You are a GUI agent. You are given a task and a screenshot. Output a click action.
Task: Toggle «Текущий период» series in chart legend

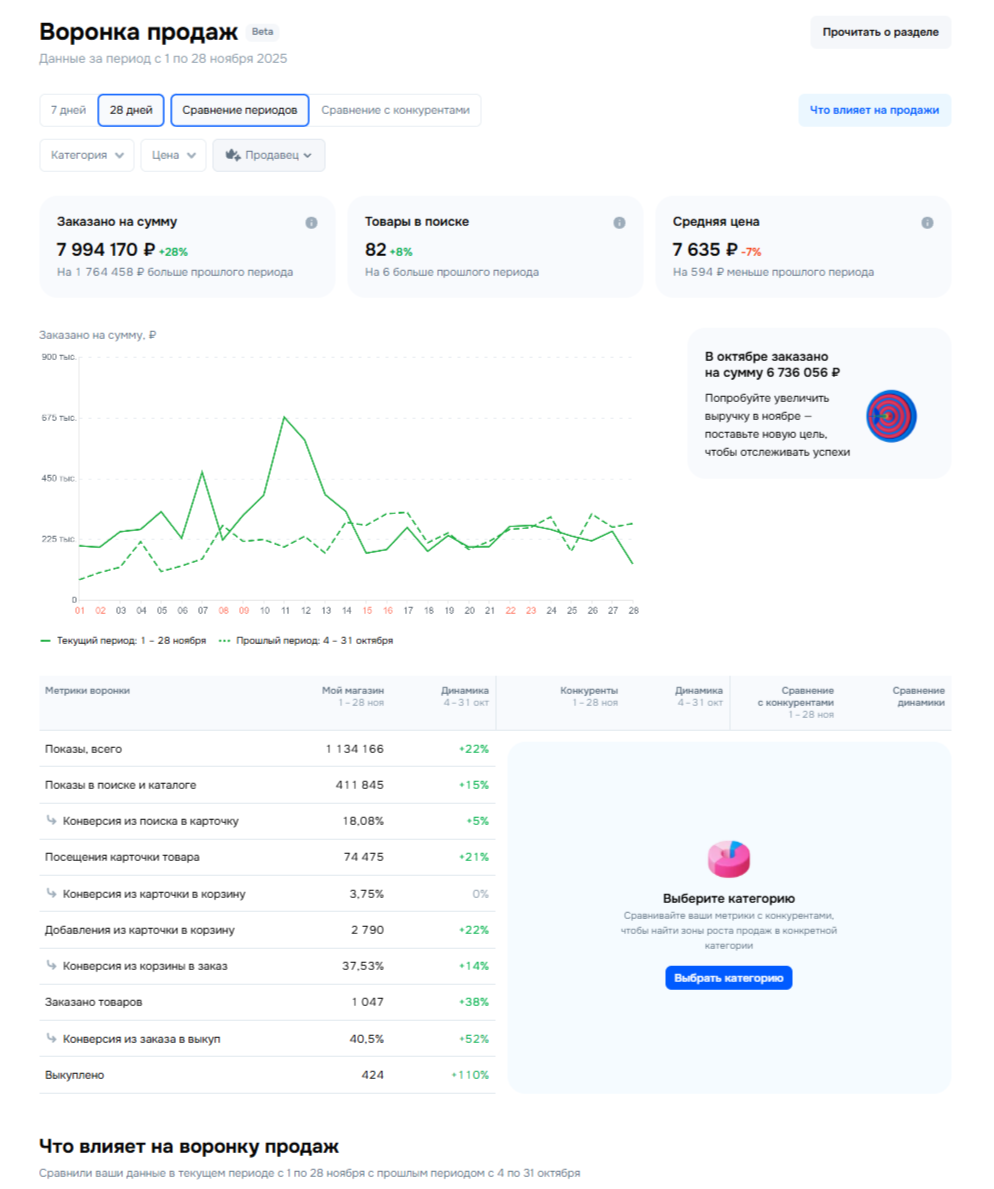point(123,640)
